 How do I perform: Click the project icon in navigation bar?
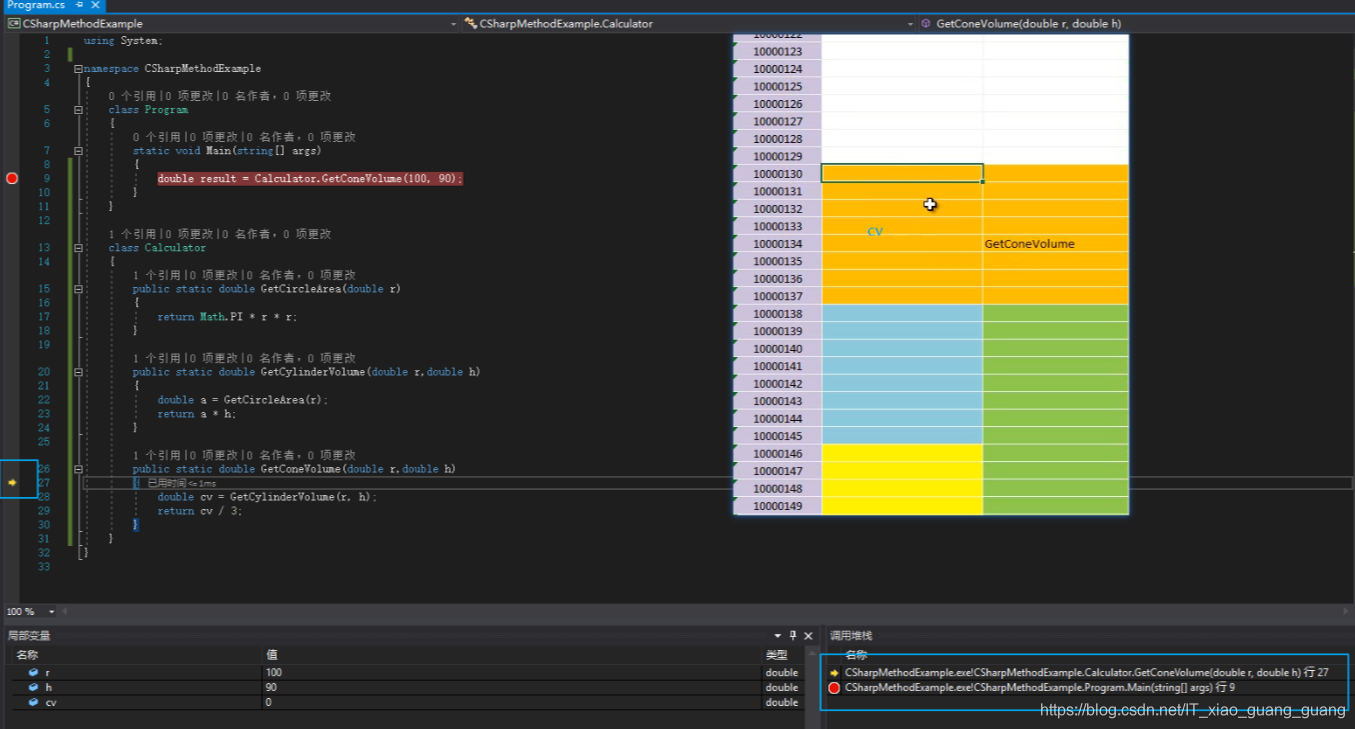(13, 23)
